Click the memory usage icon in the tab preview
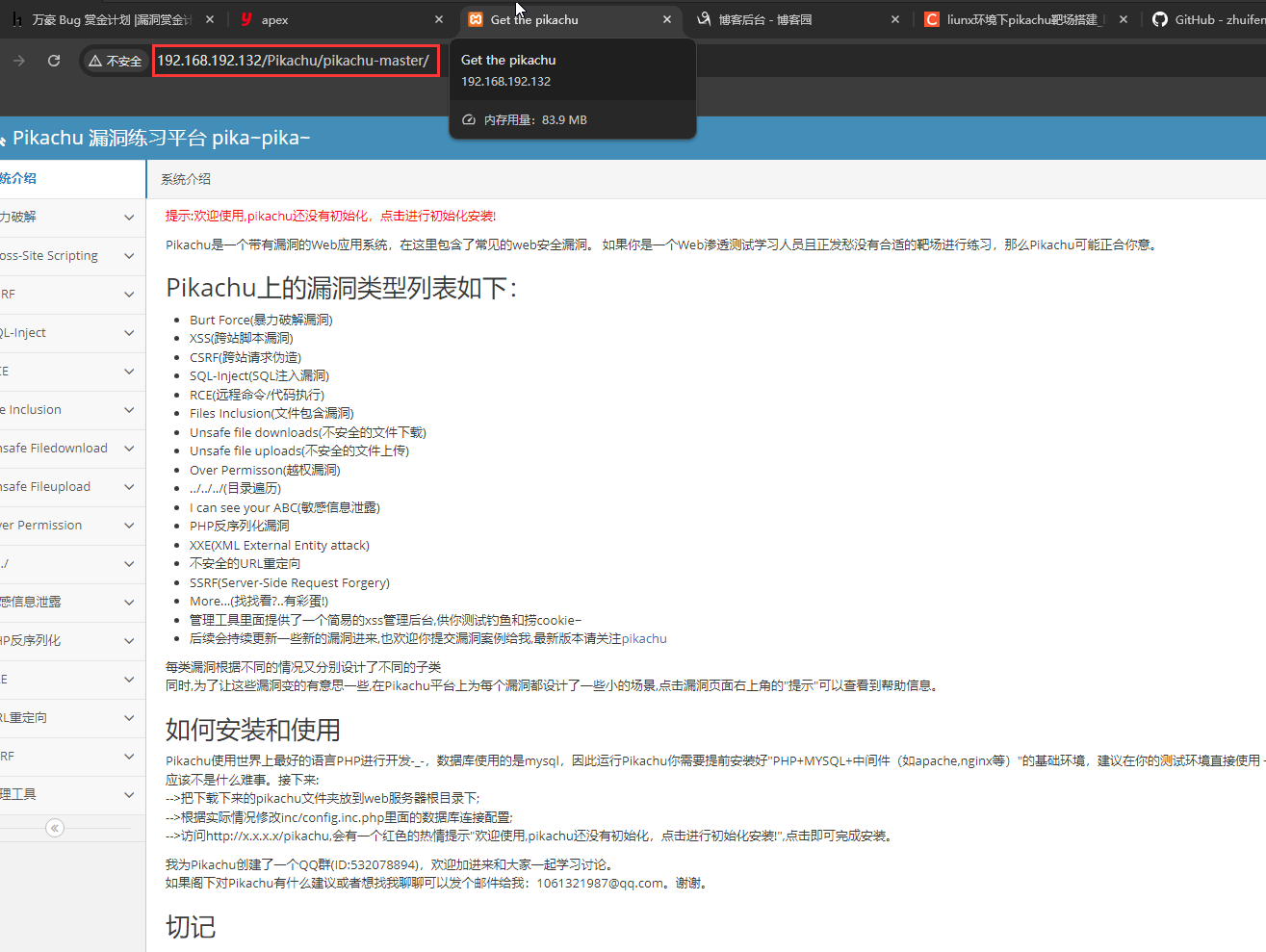This screenshot has width=1266, height=952. point(467,119)
